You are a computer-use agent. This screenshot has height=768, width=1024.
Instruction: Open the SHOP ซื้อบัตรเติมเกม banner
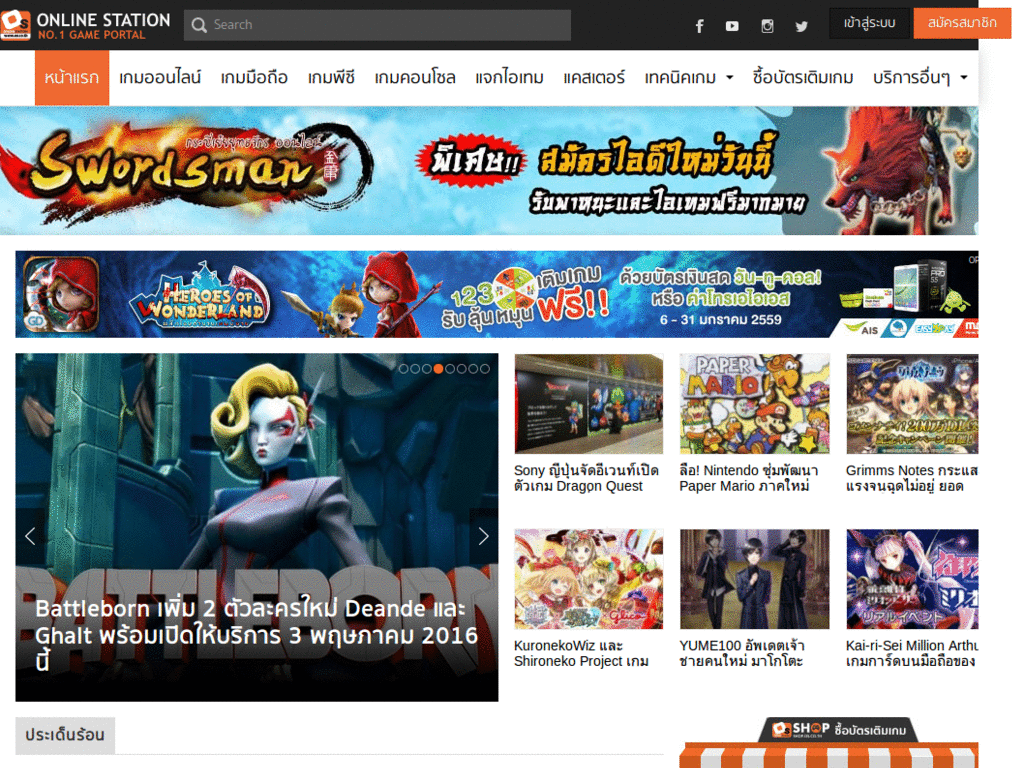839,729
